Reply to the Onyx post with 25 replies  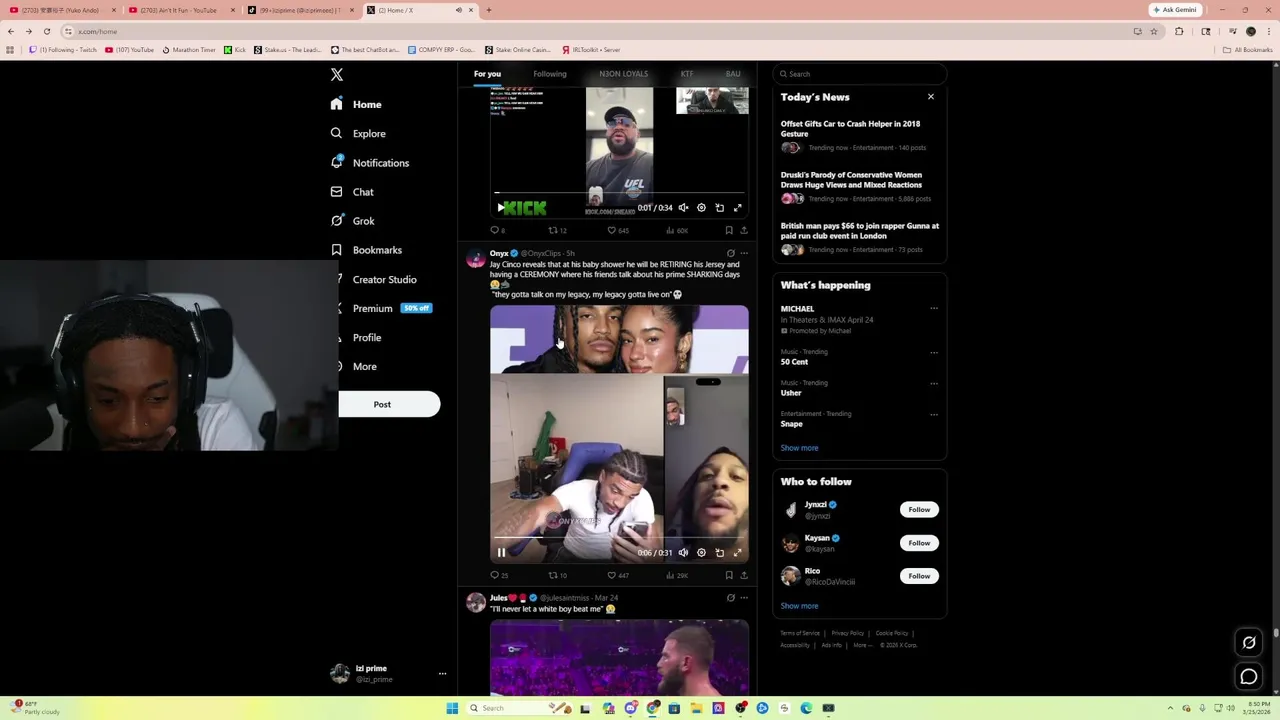point(499,575)
